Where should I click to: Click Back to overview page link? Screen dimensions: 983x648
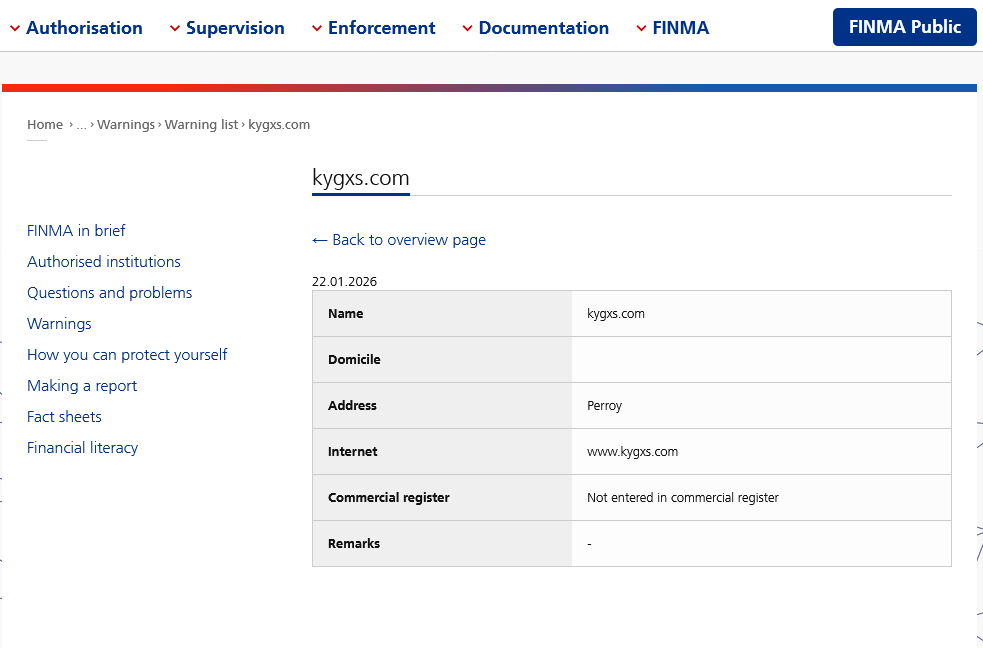399,240
